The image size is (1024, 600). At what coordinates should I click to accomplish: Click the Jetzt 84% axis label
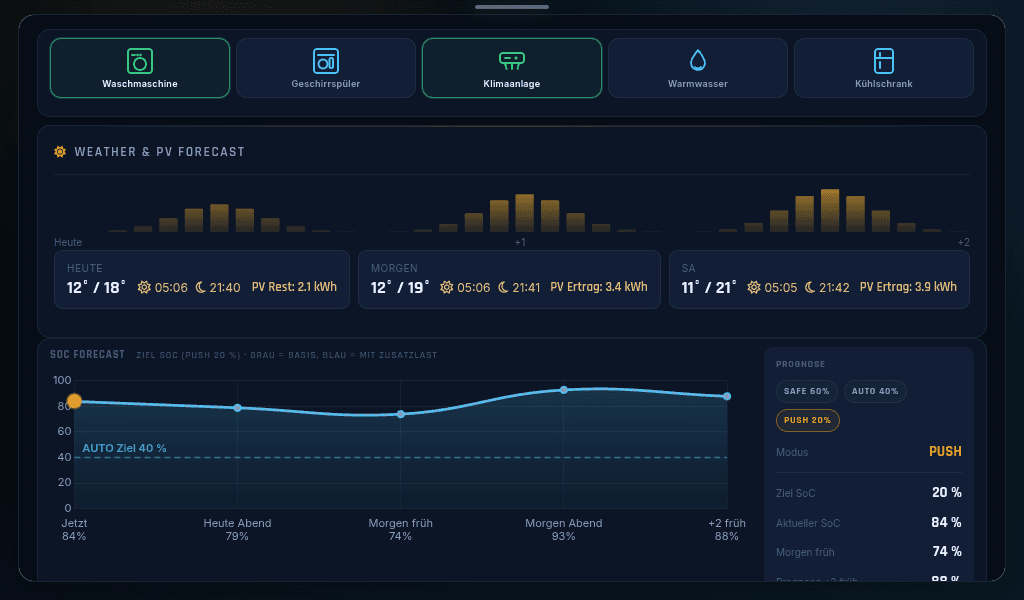click(x=74, y=529)
